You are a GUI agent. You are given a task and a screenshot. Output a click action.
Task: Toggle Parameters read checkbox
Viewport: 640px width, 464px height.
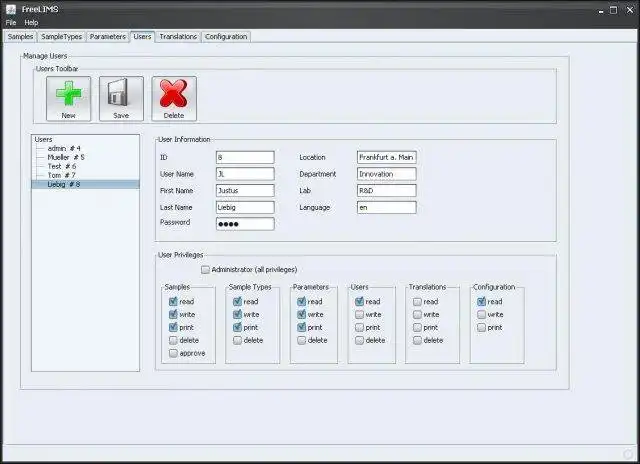302,302
